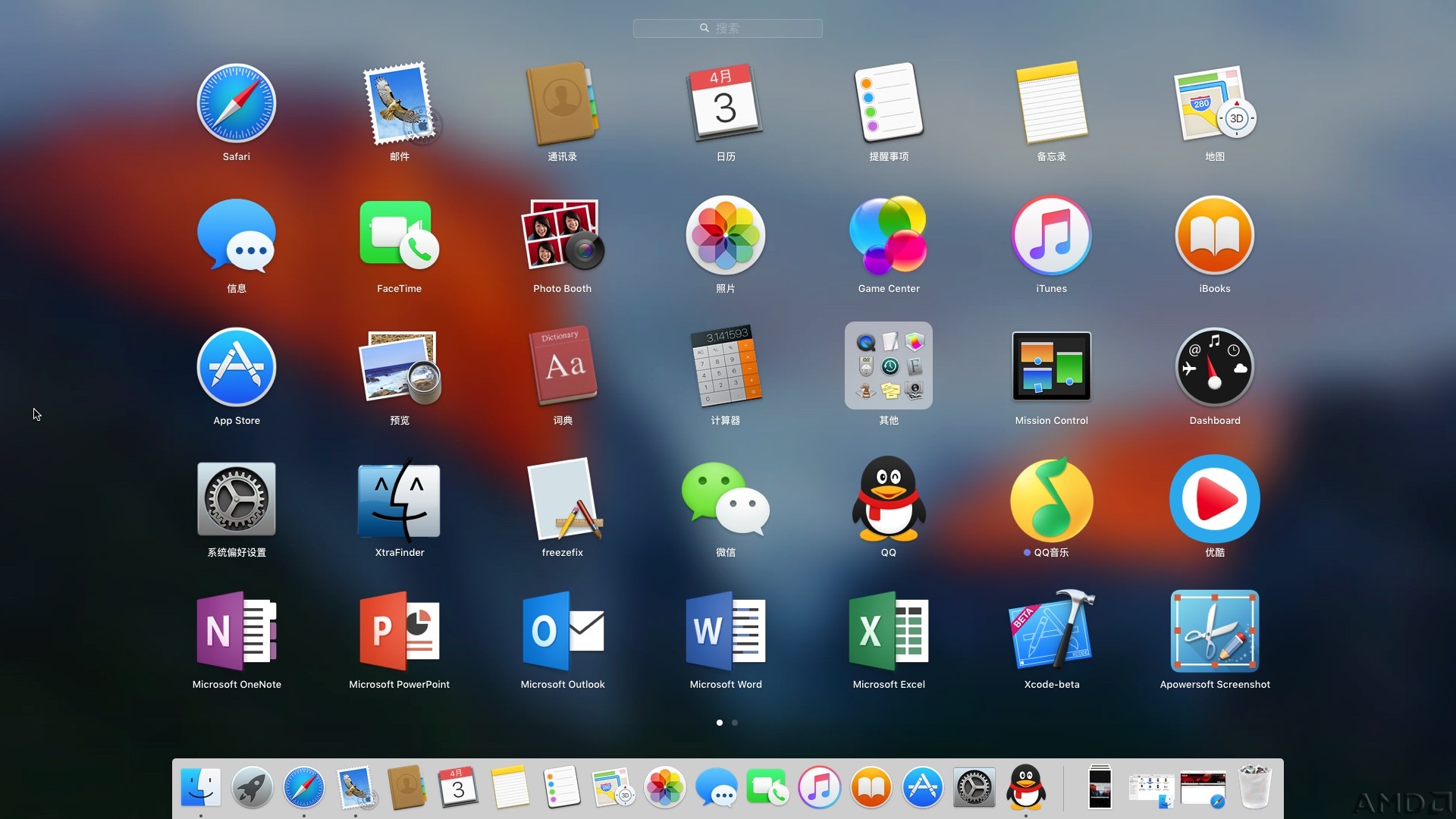Open Safari from Launchpad grid

(x=236, y=103)
